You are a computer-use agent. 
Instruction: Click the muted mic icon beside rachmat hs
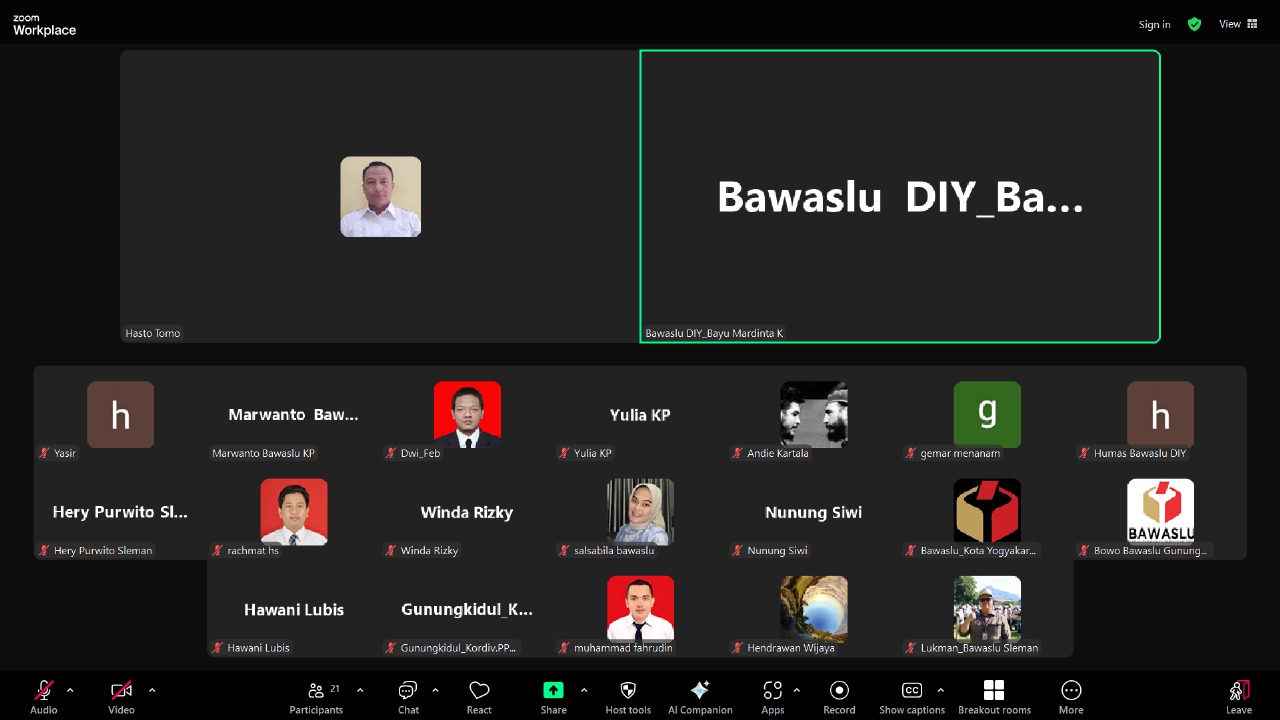pos(218,550)
